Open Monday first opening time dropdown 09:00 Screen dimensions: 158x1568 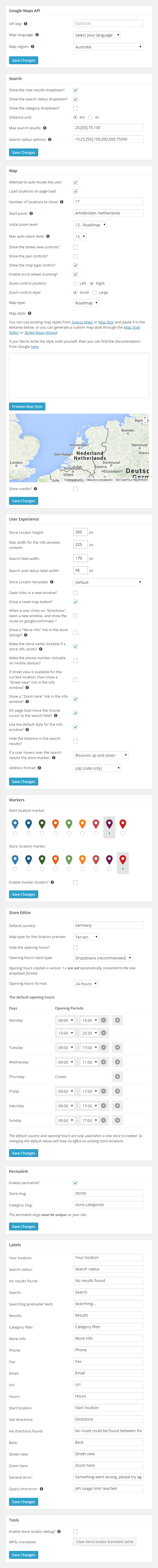pyautogui.click(x=65, y=1020)
